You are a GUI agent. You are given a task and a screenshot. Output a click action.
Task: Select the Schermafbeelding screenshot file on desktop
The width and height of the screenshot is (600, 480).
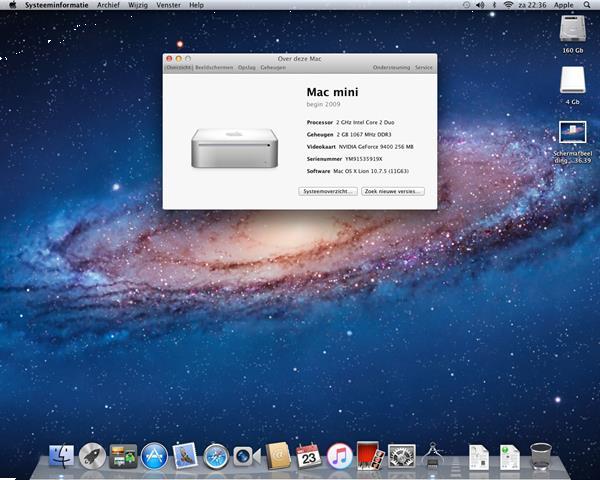pyautogui.click(x=572, y=132)
